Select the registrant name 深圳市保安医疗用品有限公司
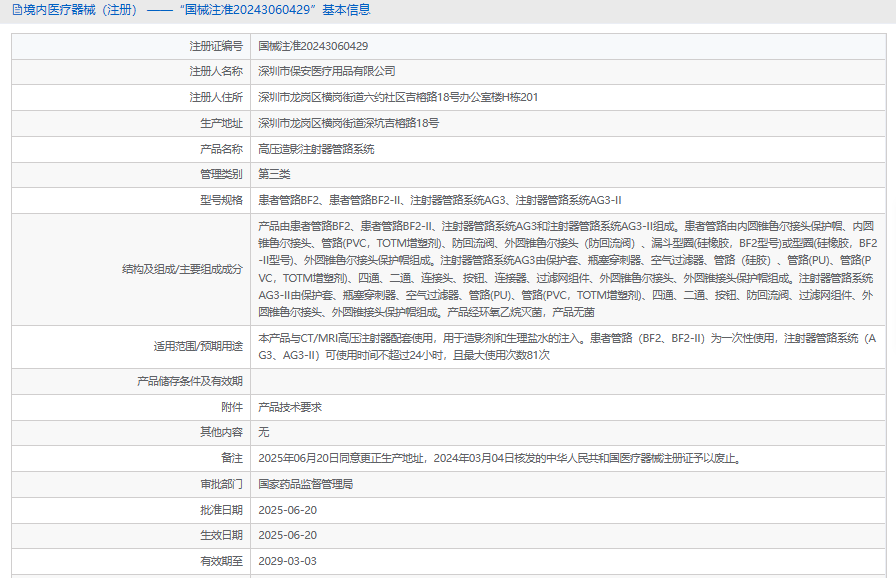 coord(327,72)
